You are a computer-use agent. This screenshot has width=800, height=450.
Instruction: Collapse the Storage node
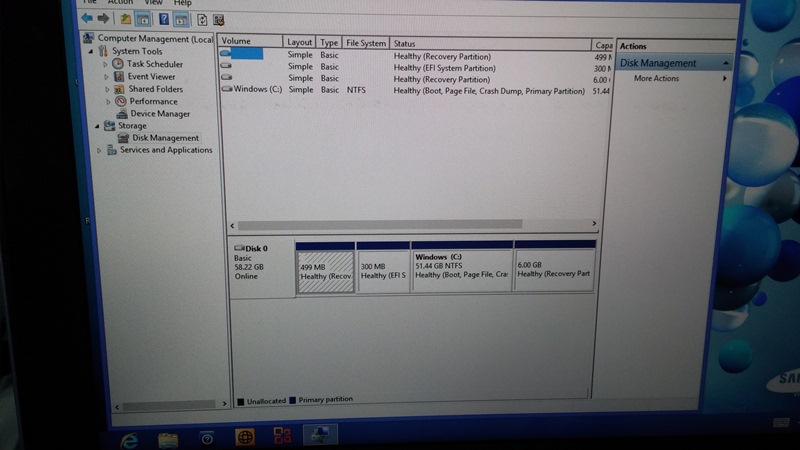point(97,126)
